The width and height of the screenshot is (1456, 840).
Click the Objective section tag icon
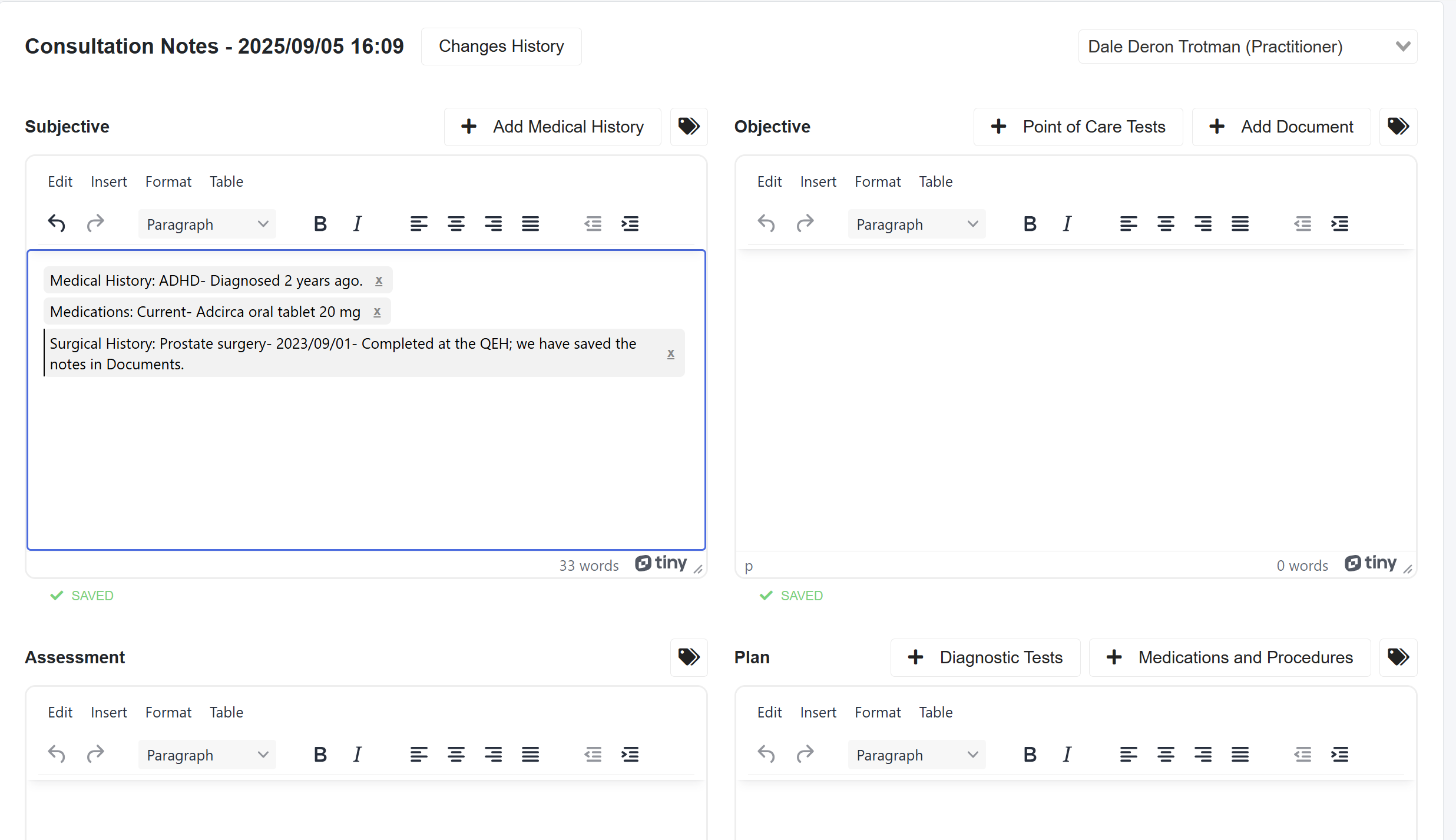tap(1398, 127)
